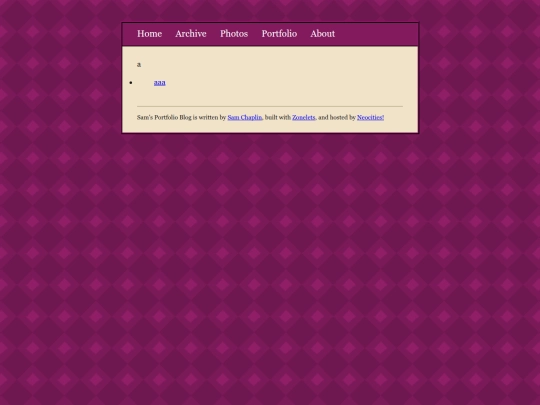This screenshot has height=405, width=540.
Task: Open the Photos section
Action: pos(234,34)
